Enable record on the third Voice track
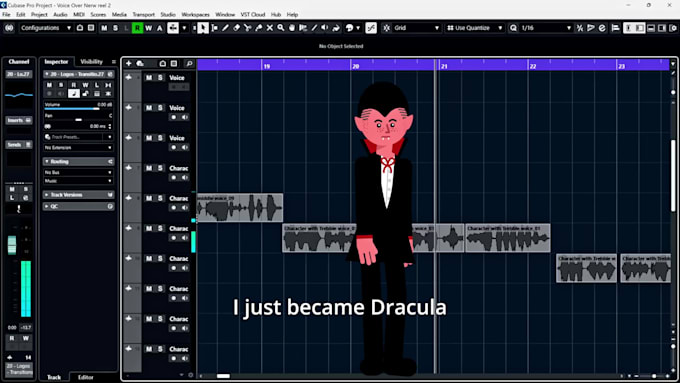This screenshot has width=680, height=383. click(173, 147)
